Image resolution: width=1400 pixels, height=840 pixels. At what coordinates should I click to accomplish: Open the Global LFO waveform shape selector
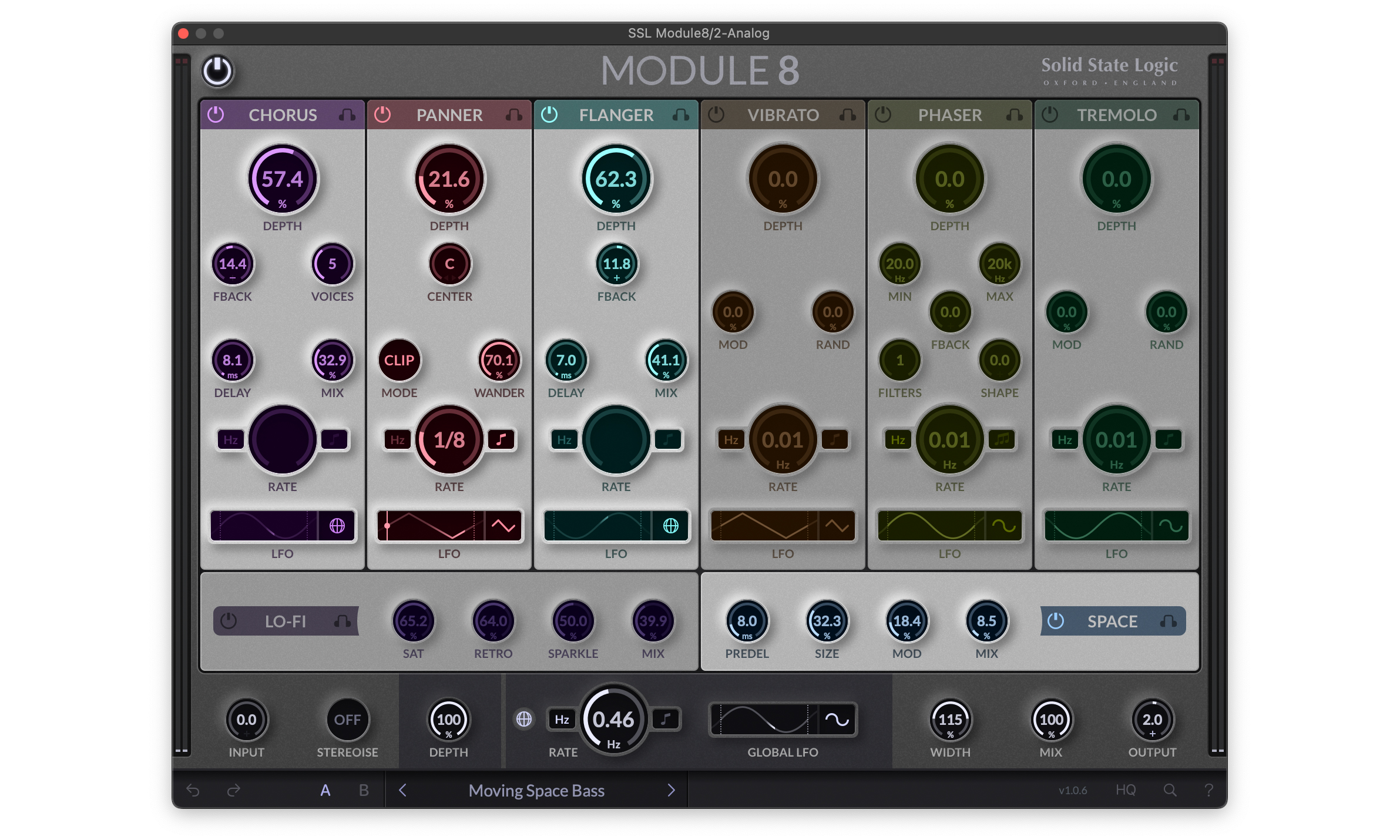point(837,719)
